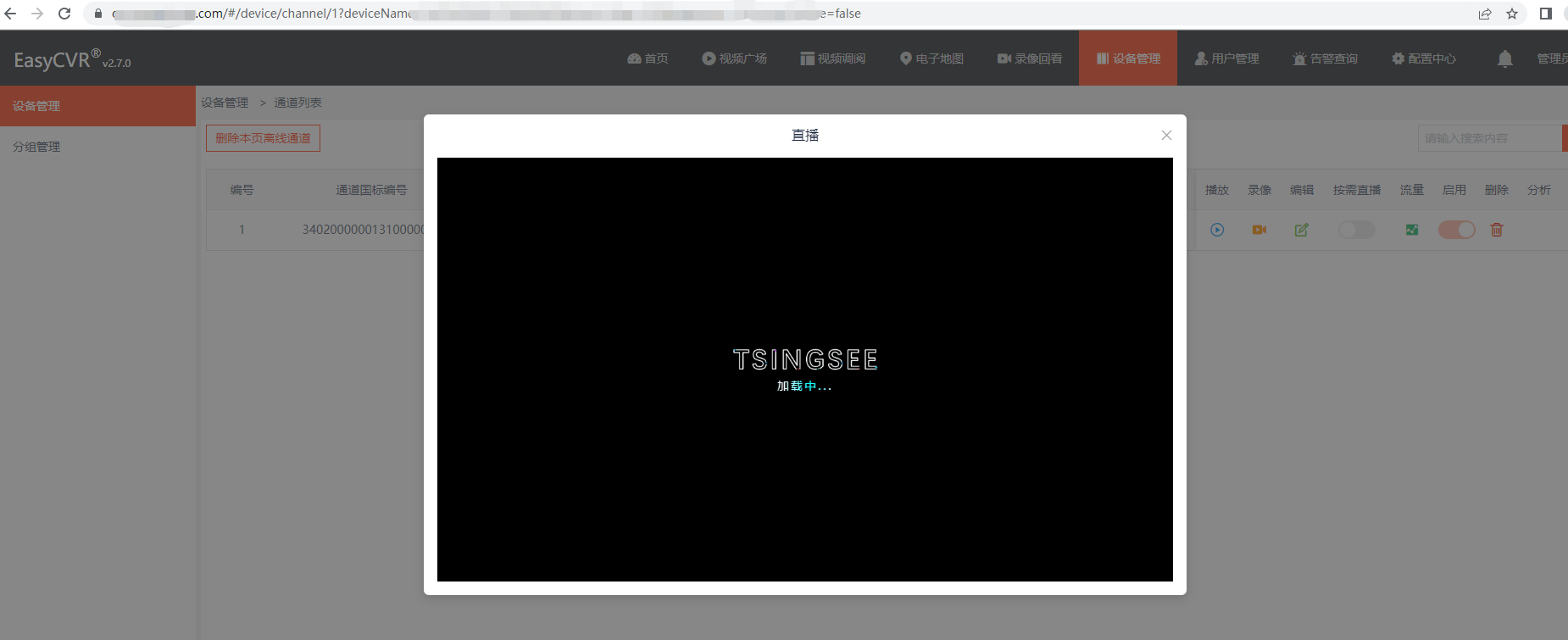
Task: Click the share icon in the address bar
Action: point(1485,14)
